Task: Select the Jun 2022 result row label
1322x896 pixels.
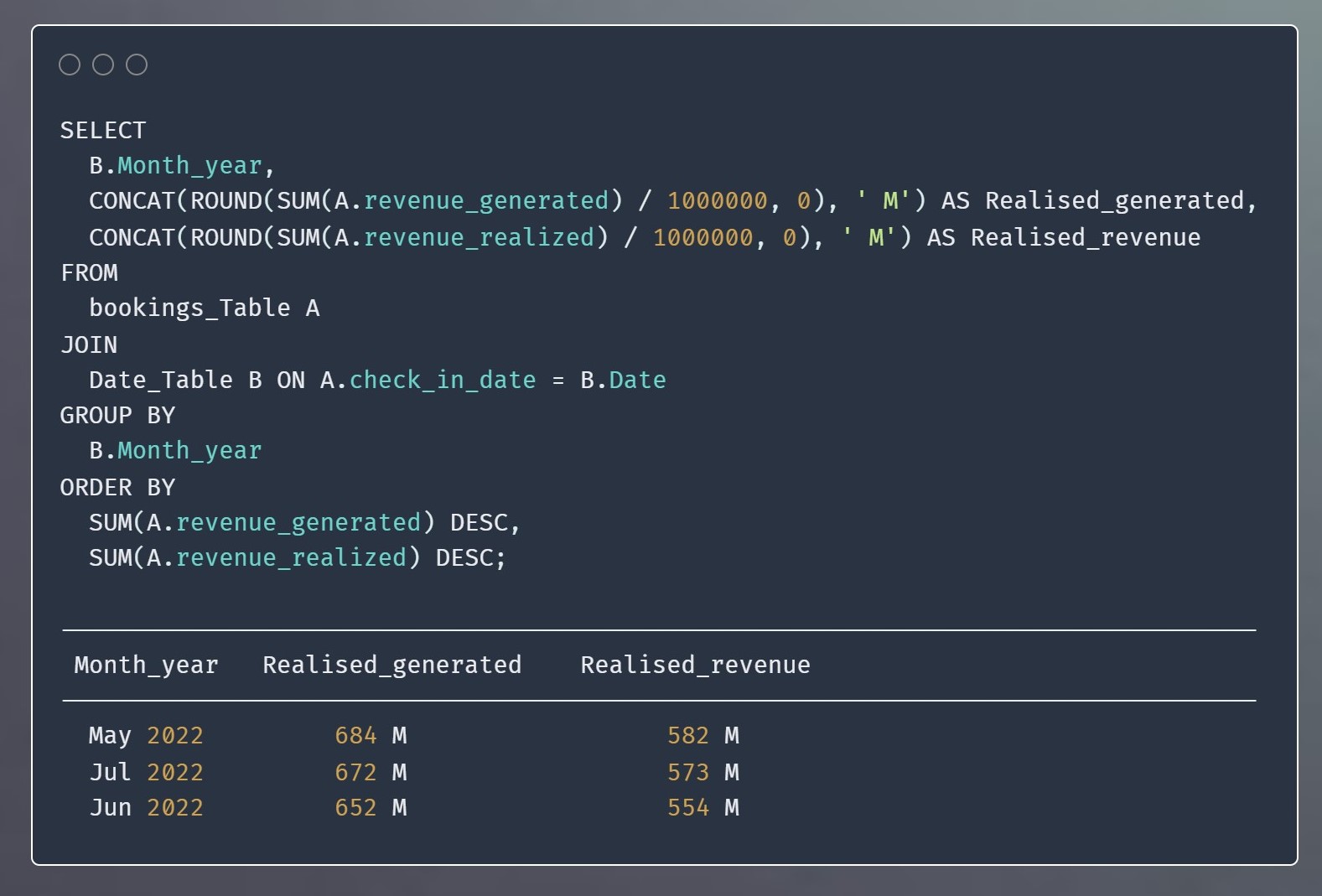Action: pyautogui.click(x=146, y=807)
